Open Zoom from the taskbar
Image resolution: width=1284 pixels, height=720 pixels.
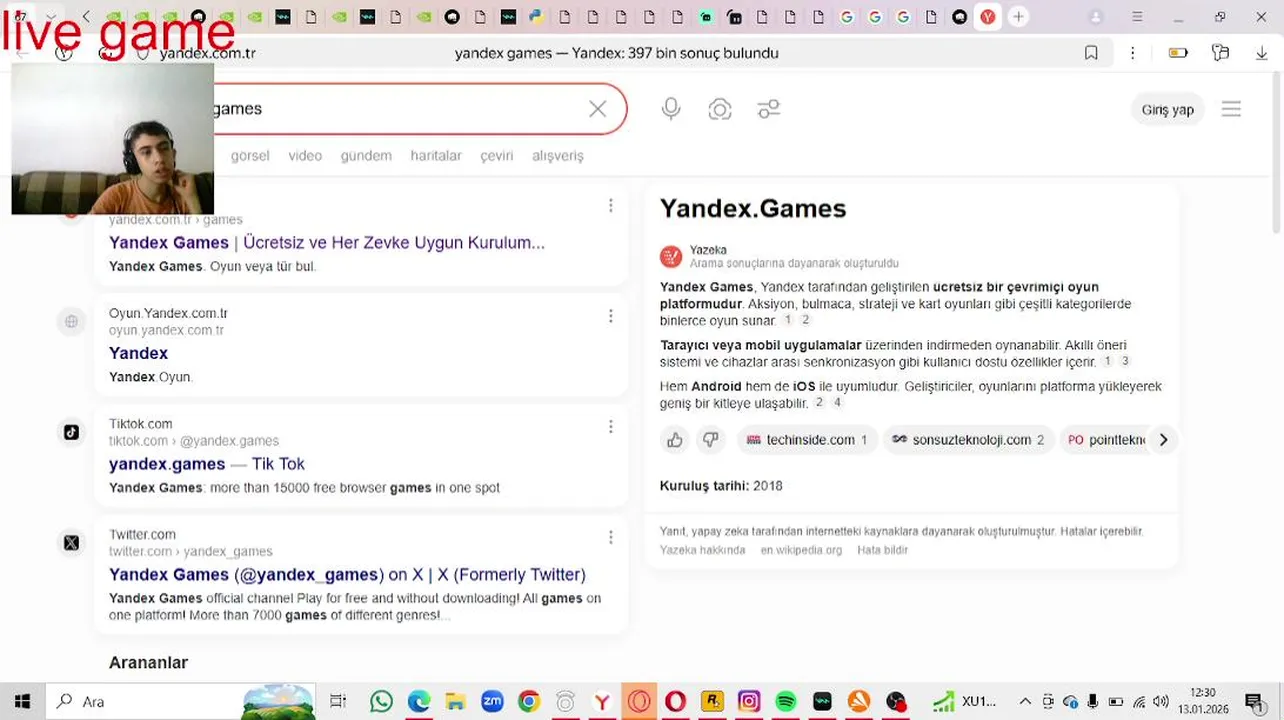coord(492,701)
